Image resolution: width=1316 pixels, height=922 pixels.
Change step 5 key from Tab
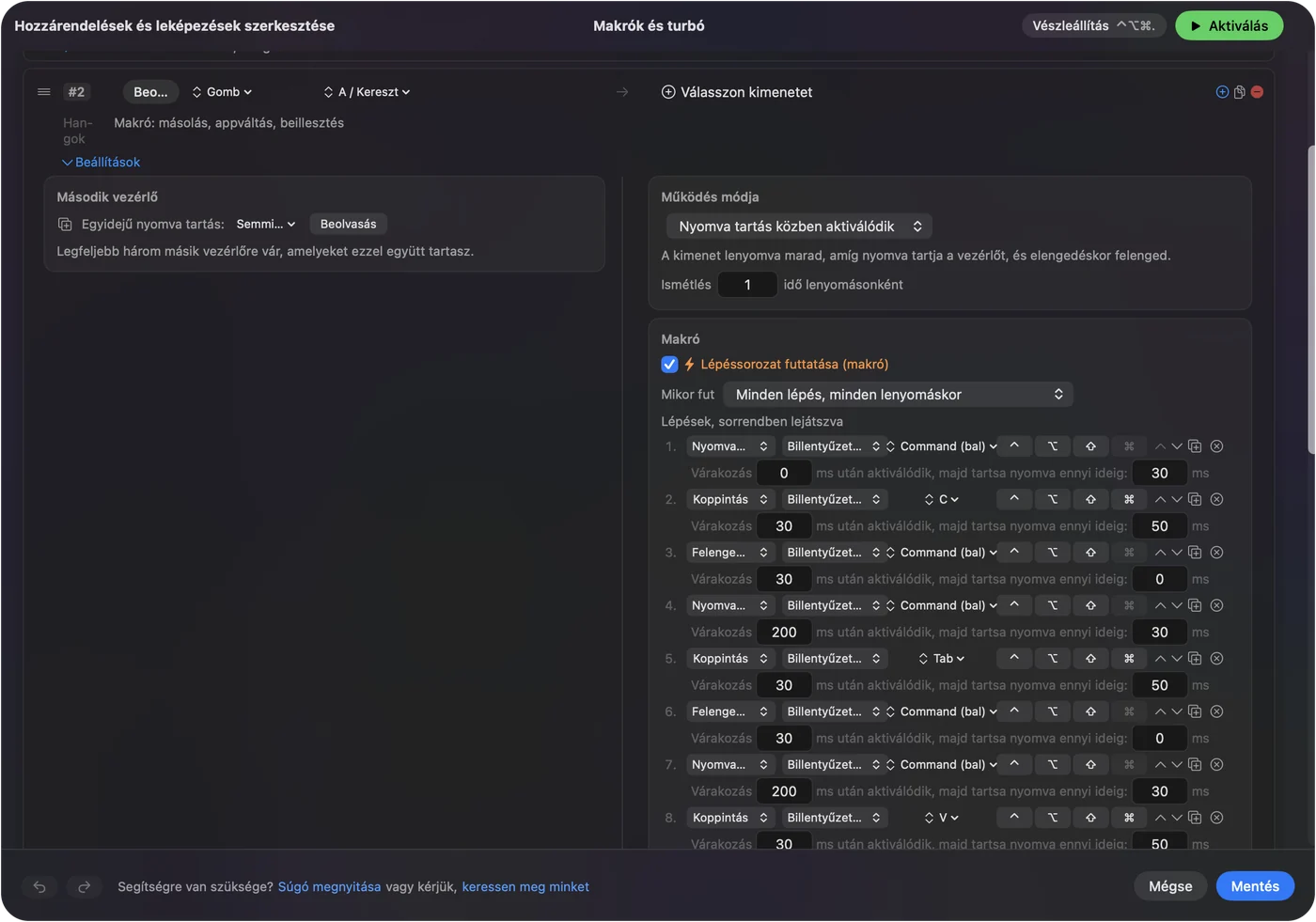coord(942,659)
